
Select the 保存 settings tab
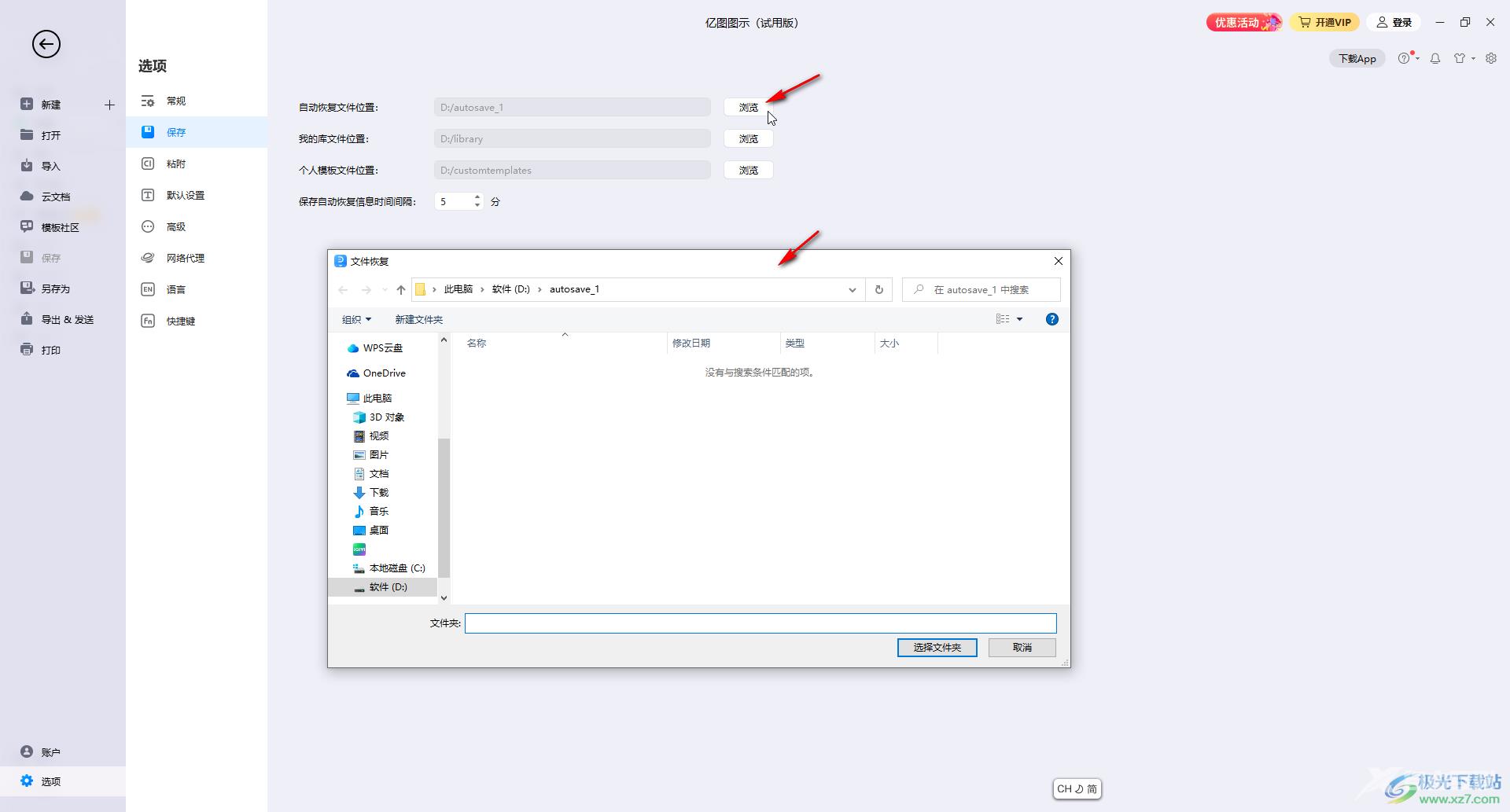pyautogui.click(x=197, y=132)
